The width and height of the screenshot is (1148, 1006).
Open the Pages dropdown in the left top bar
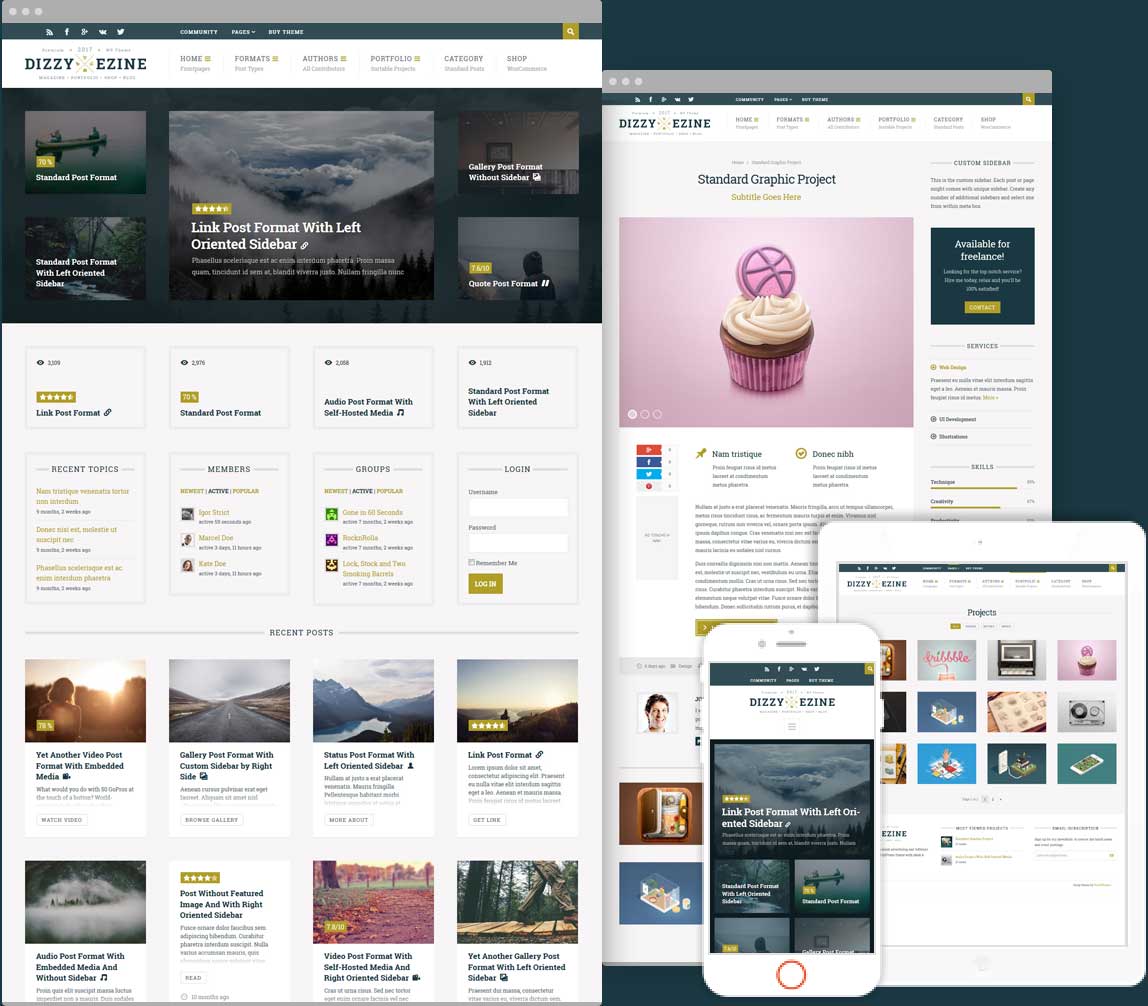pos(243,32)
